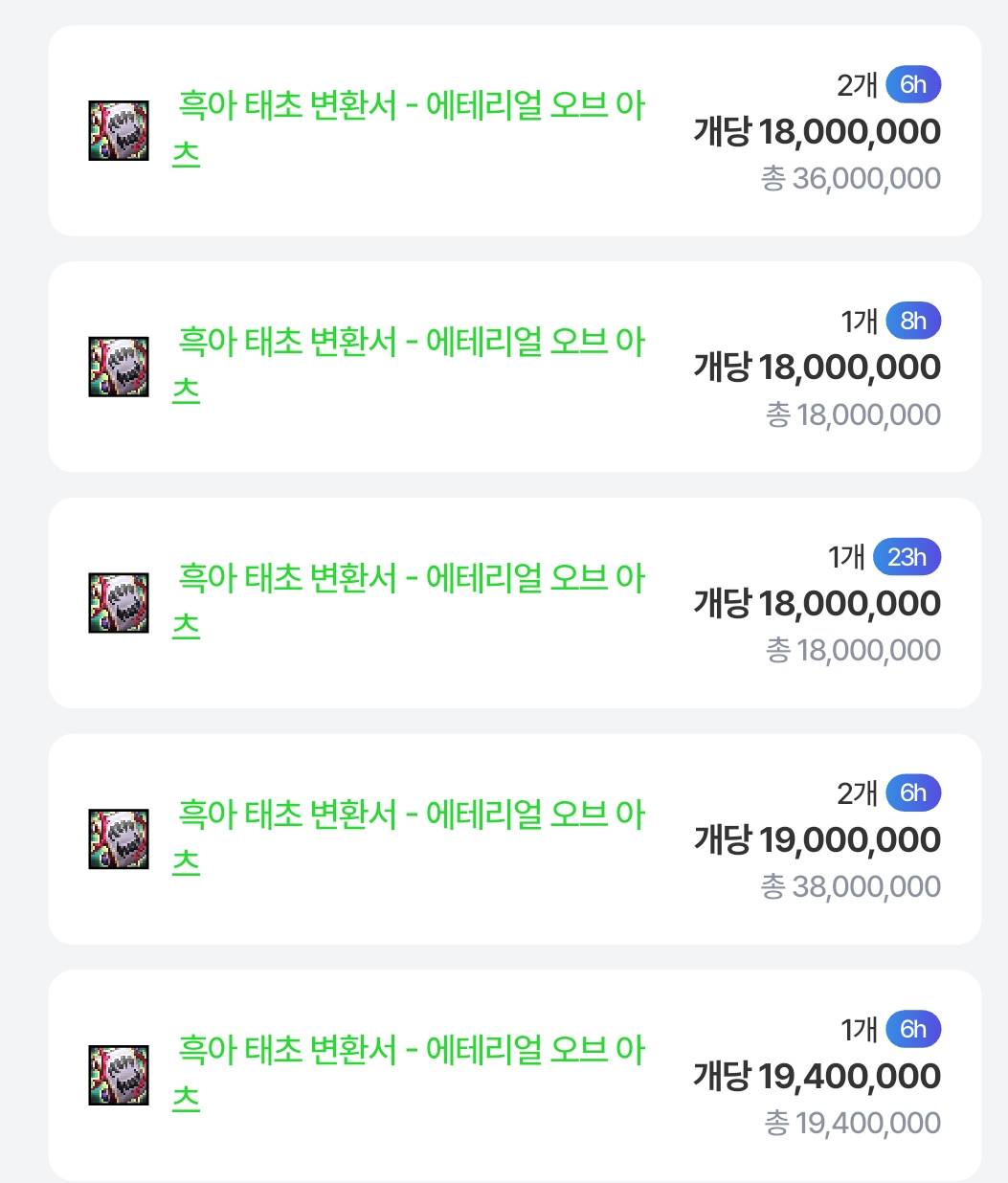Screen dimensions: 1008x1183
Task: Click the 6h badge on the 36,000,000 listing
Action: click(x=913, y=84)
